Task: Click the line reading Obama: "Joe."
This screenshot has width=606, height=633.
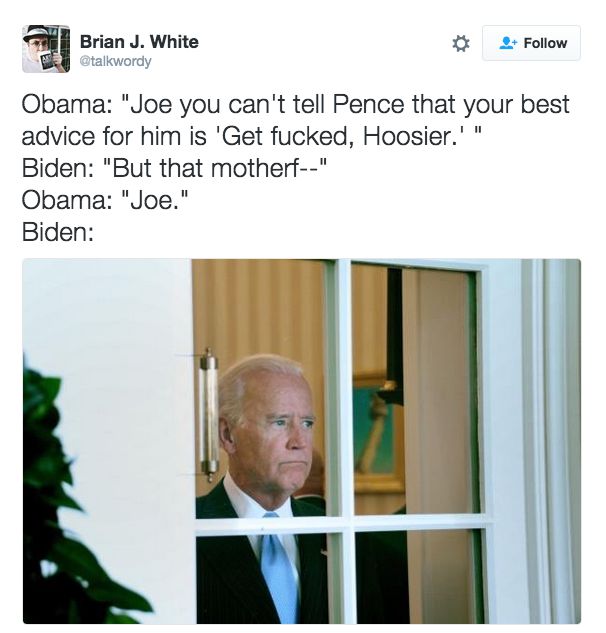Action: coord(105,200)
